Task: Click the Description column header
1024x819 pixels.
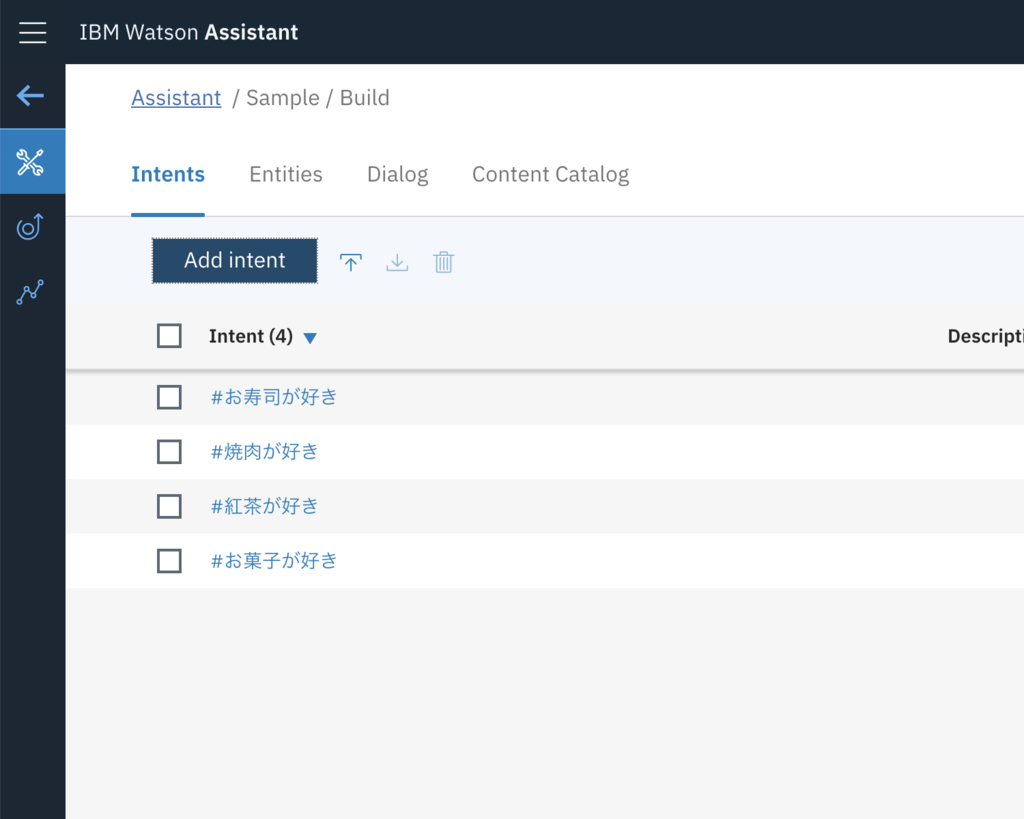Action: (x=985, y=336)
